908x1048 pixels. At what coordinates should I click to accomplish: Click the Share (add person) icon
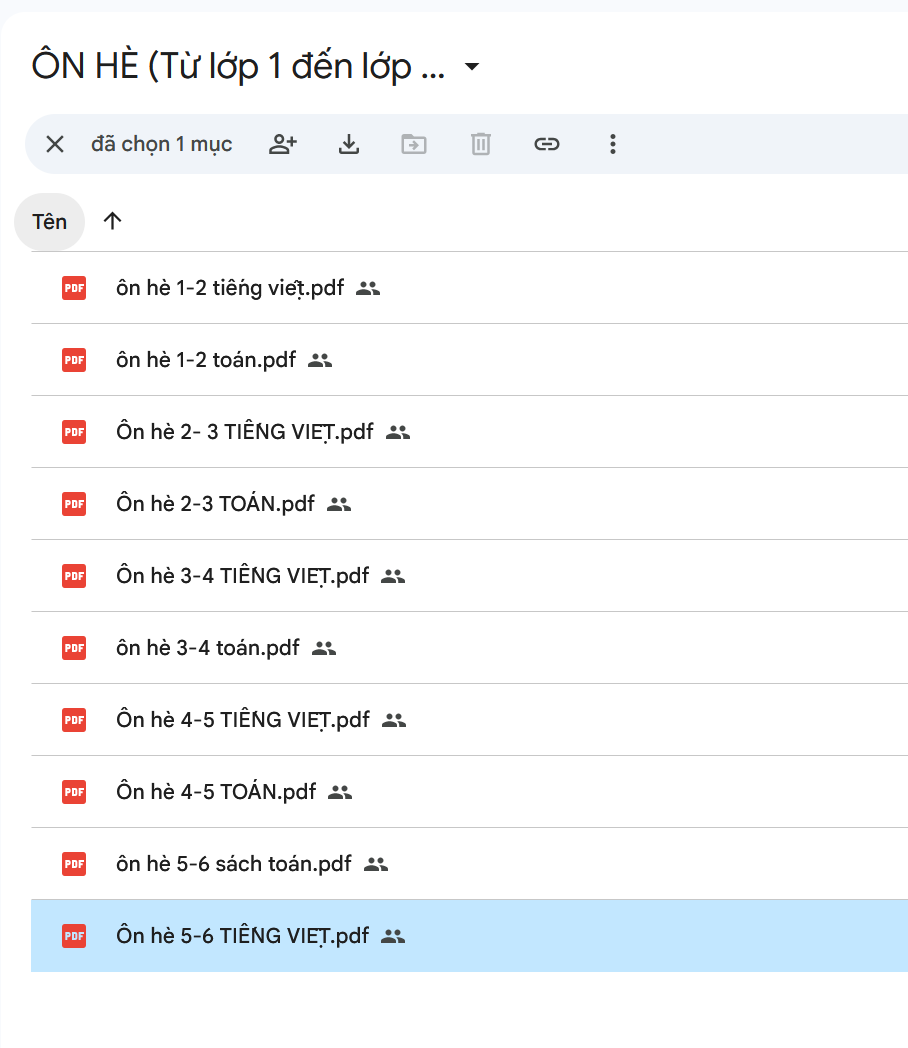tap(283, 144)
